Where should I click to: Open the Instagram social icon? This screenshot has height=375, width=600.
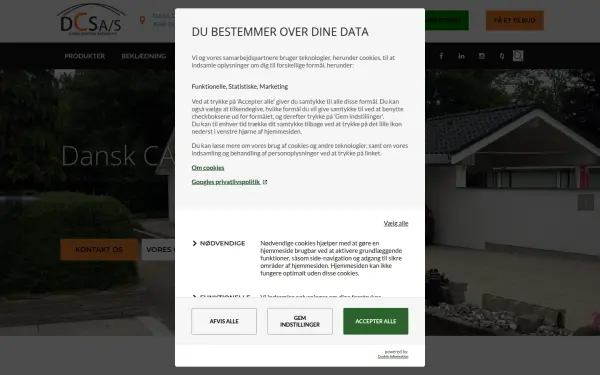[x=482, y=56]
